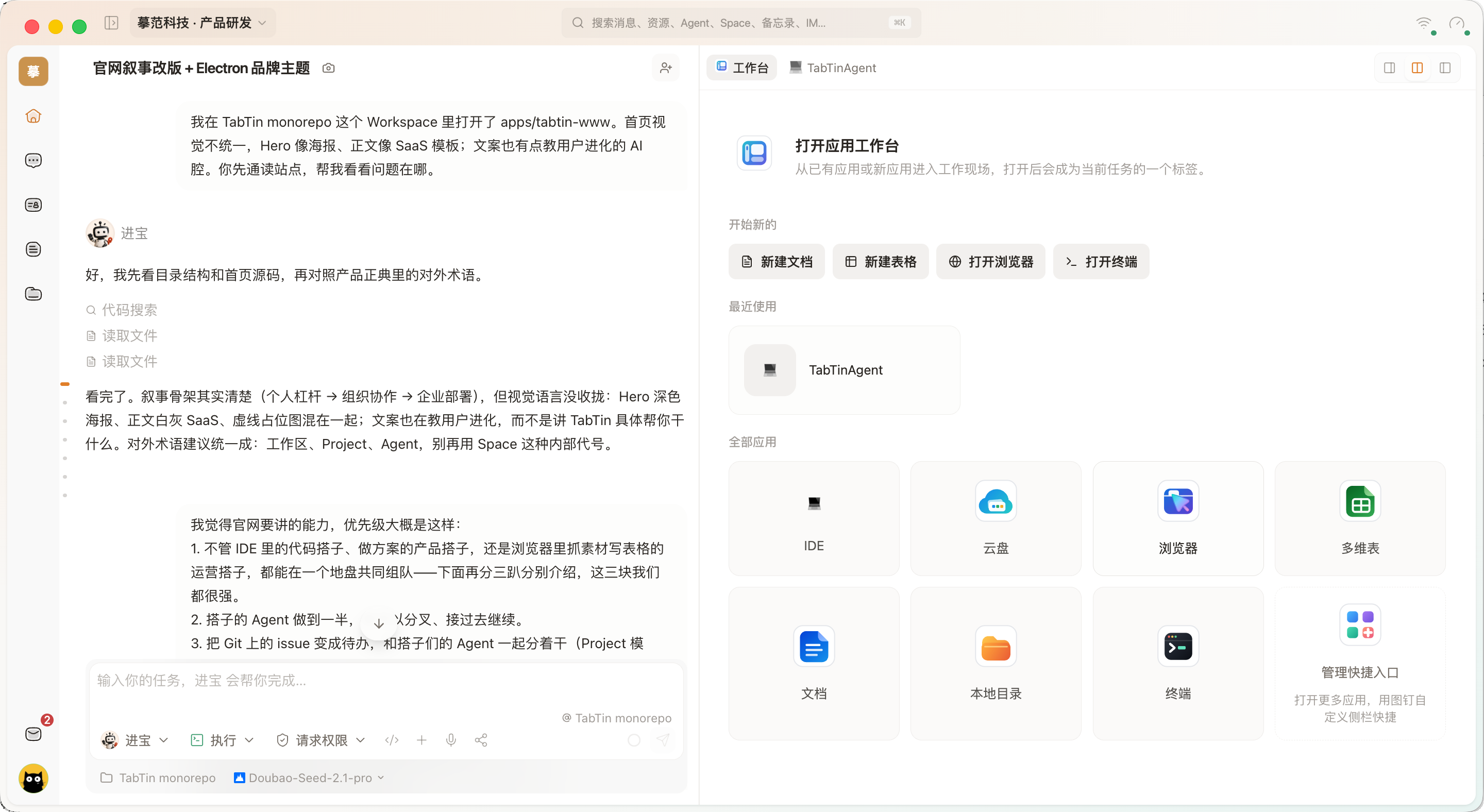Open the black cat user avatar
Viewport: 1484px width, 812px height.
tap(33, 778)
